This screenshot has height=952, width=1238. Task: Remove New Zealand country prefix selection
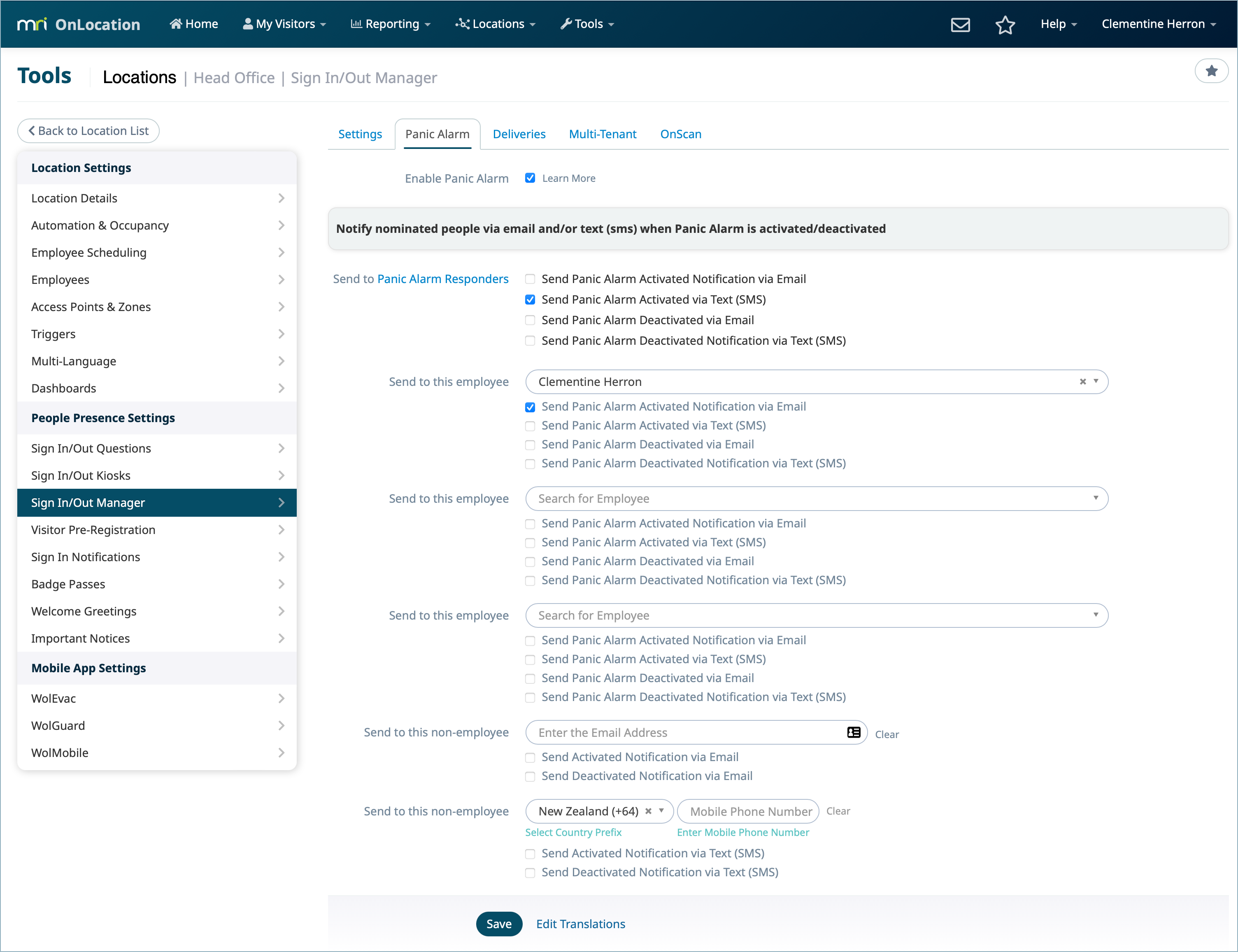648,811
